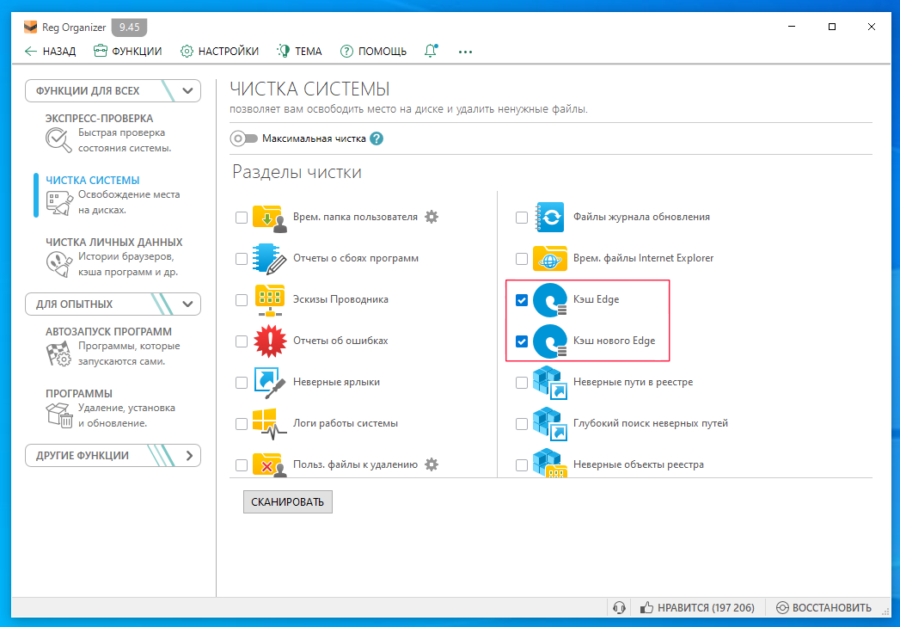Image resolution: width=900 pixels, height=627 pixels.
Task: Click the Неверные пути в реестре icon
Action: (x=549, y=382)
